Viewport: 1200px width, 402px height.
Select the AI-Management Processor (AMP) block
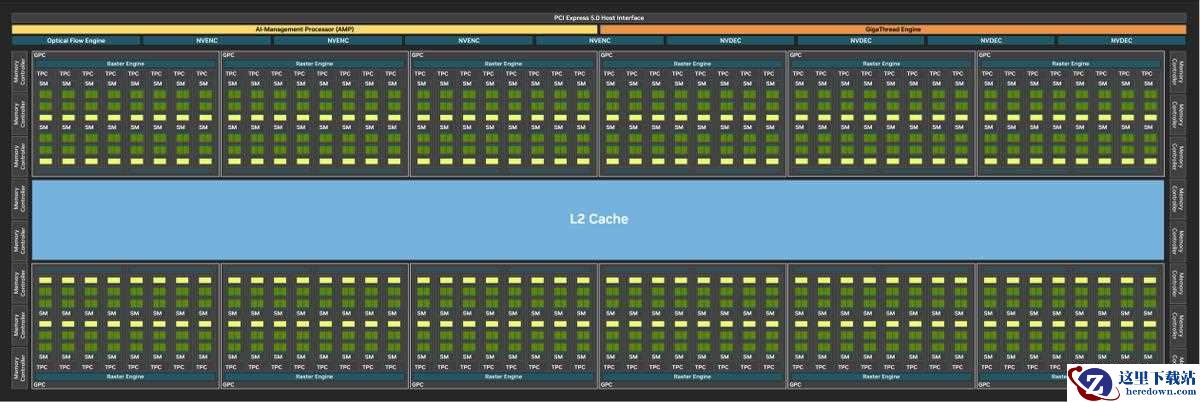pos(305,30)
